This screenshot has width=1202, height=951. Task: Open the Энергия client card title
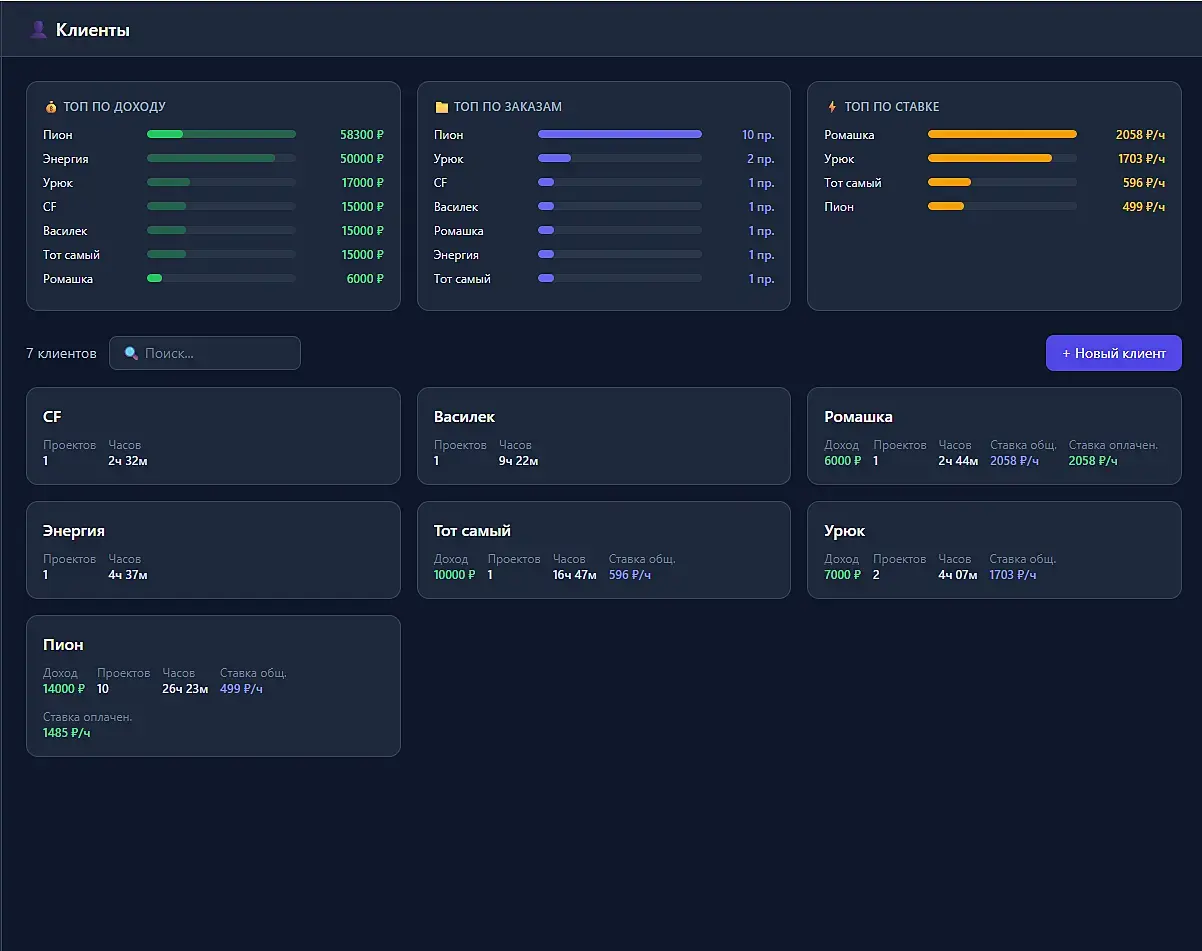[74, 531]
